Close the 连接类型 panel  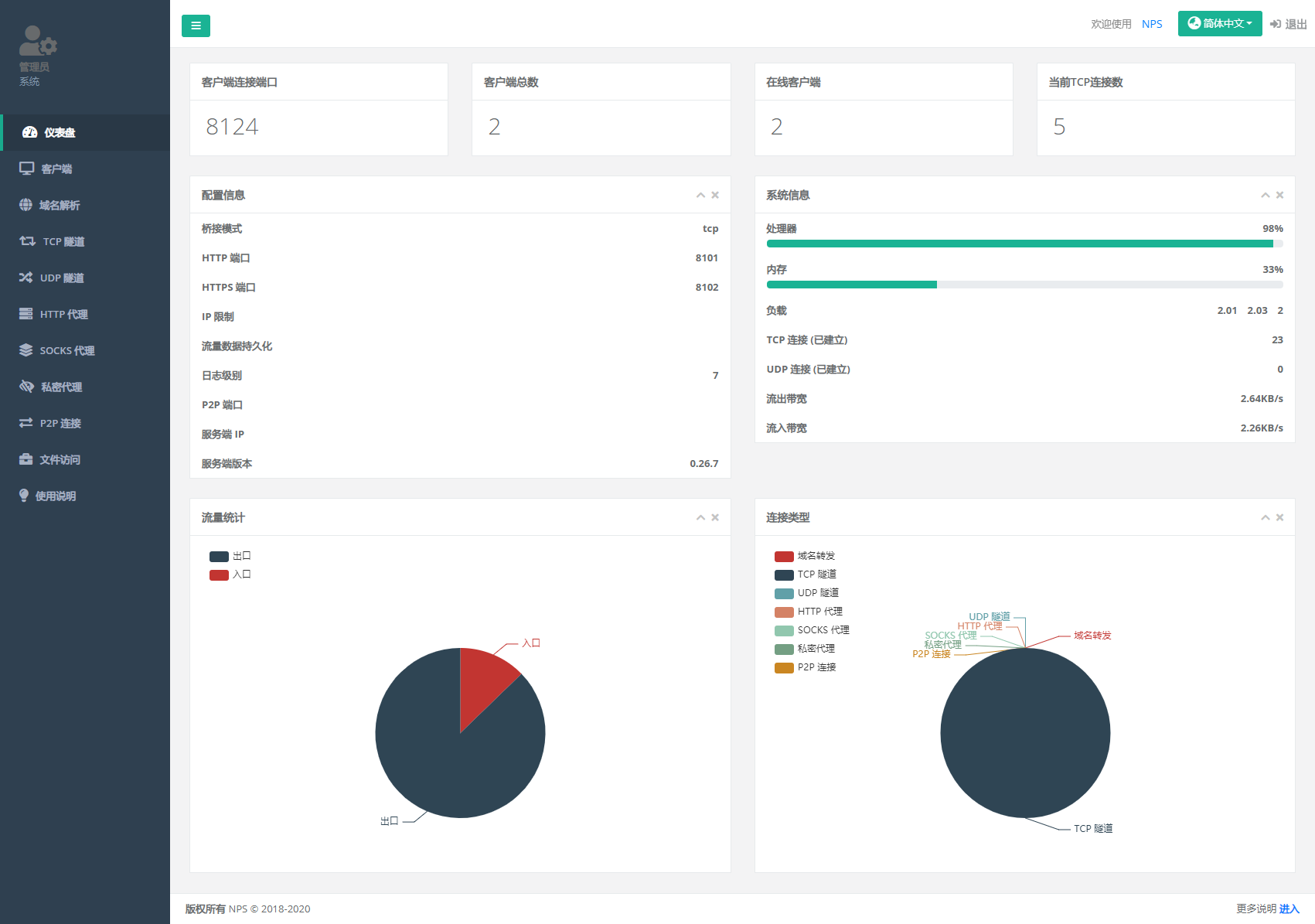click(1279, 517)
